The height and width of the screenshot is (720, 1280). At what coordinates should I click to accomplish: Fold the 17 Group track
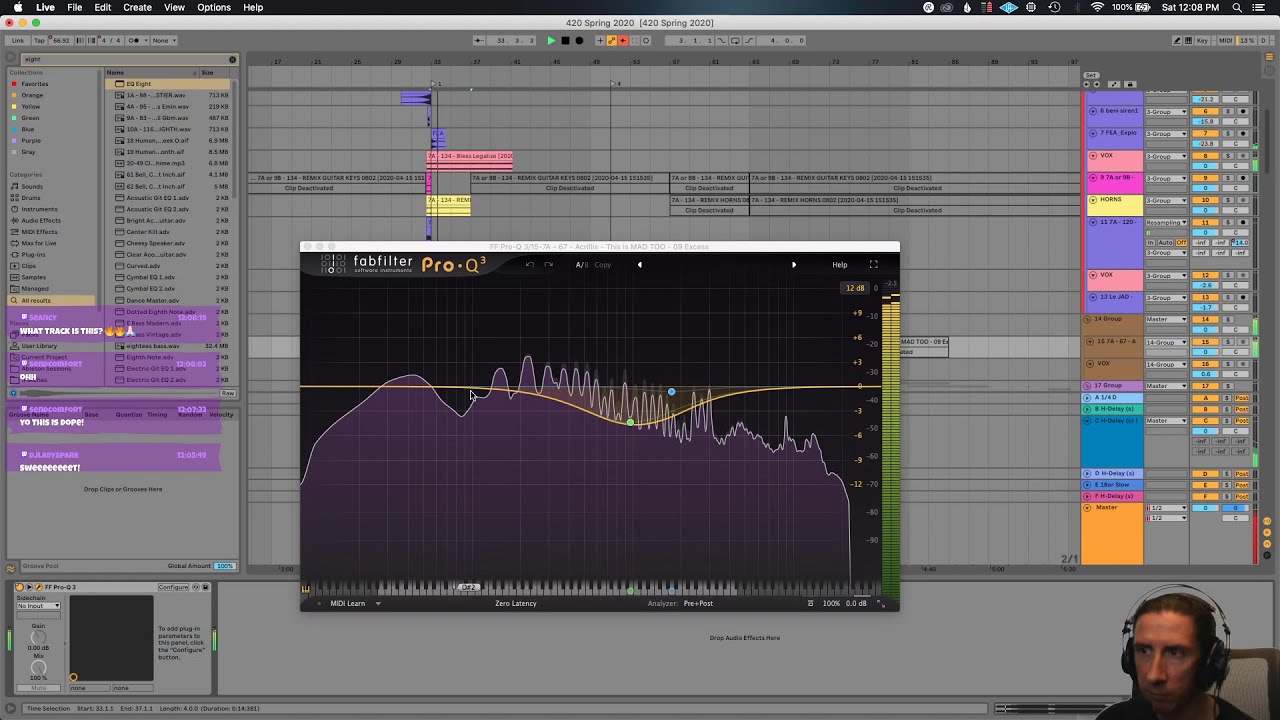(x=1088, y=386)
